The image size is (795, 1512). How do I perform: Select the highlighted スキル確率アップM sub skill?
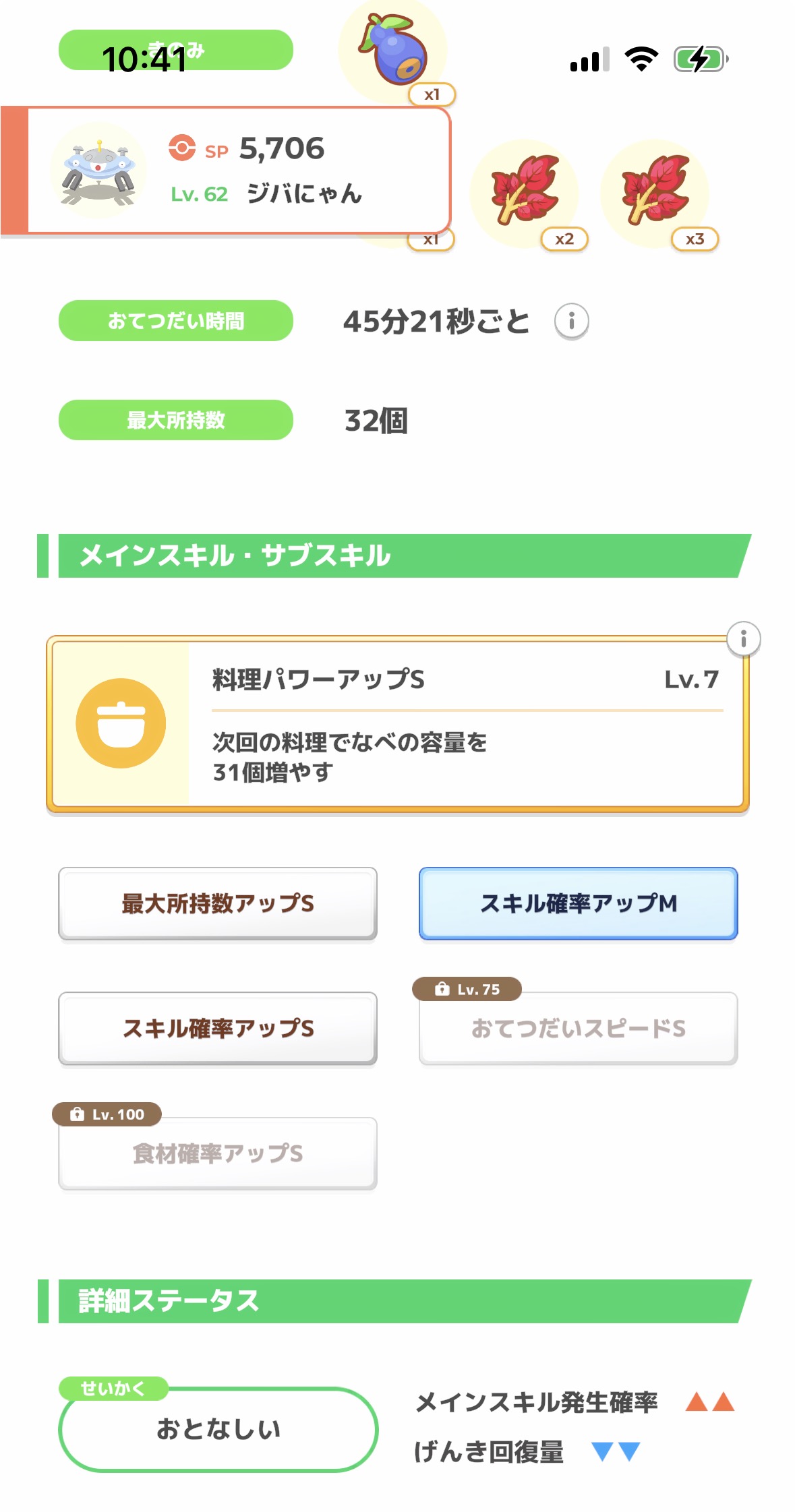[x=578, y=903]
